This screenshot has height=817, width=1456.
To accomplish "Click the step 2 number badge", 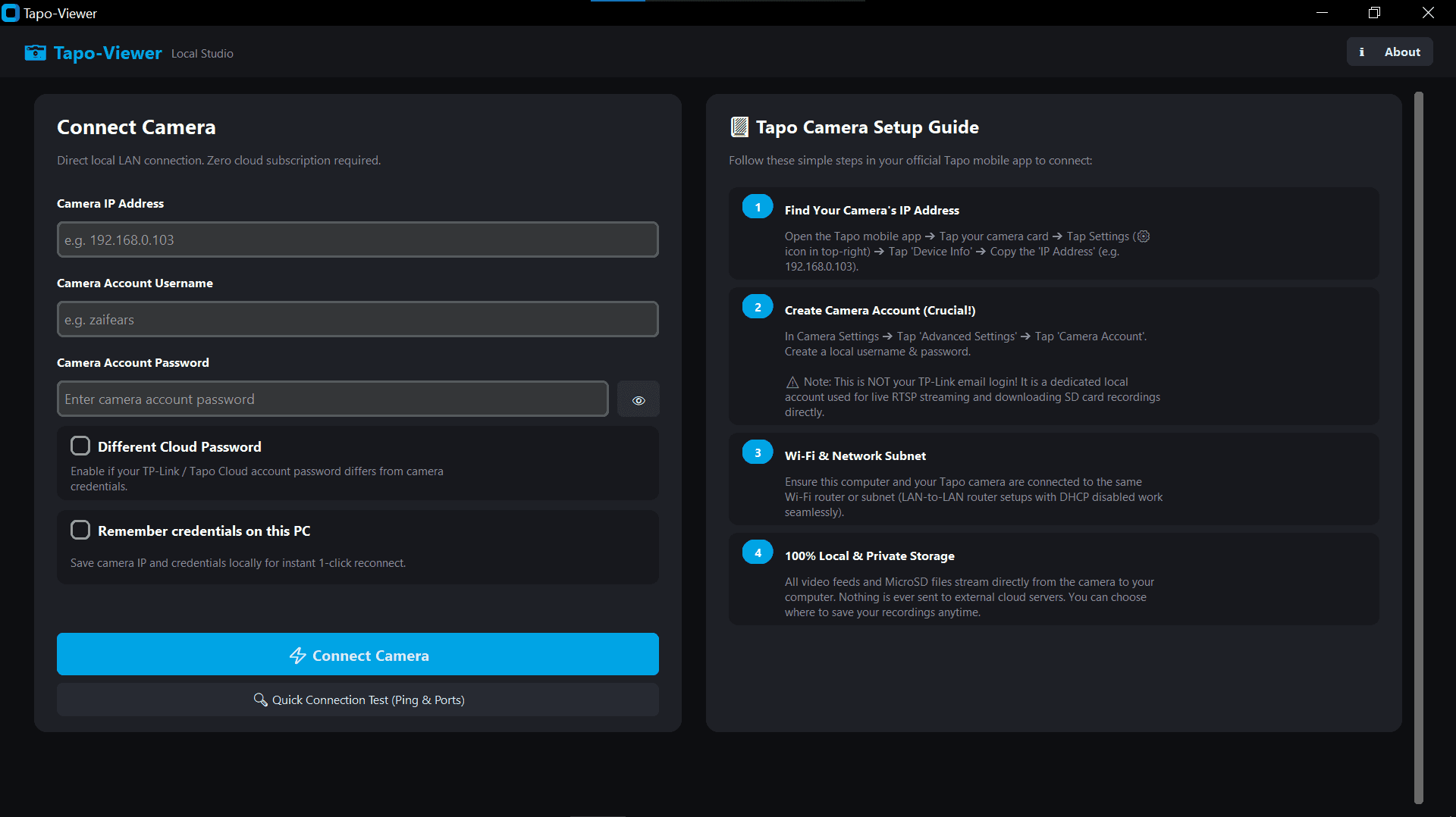I will (758, 306).
